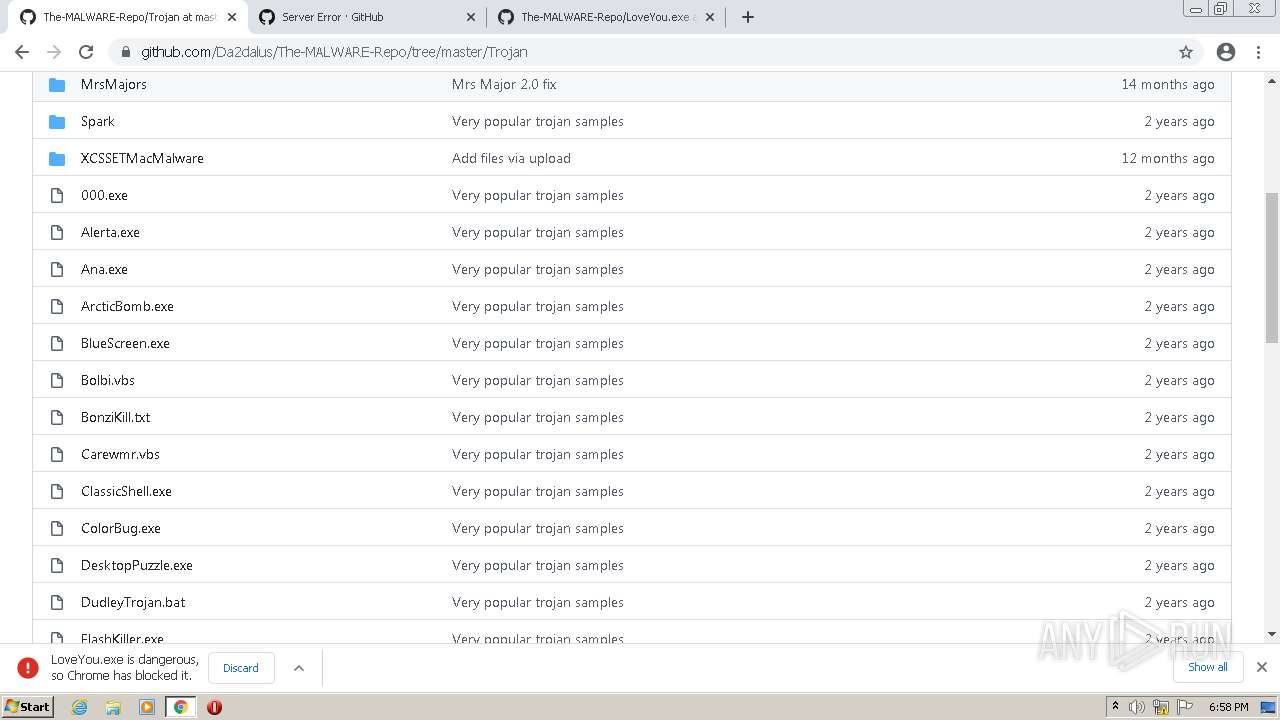Open the DesktopPuzzle.exe file link
The image size is (1280, 720).
click(137, 565)
